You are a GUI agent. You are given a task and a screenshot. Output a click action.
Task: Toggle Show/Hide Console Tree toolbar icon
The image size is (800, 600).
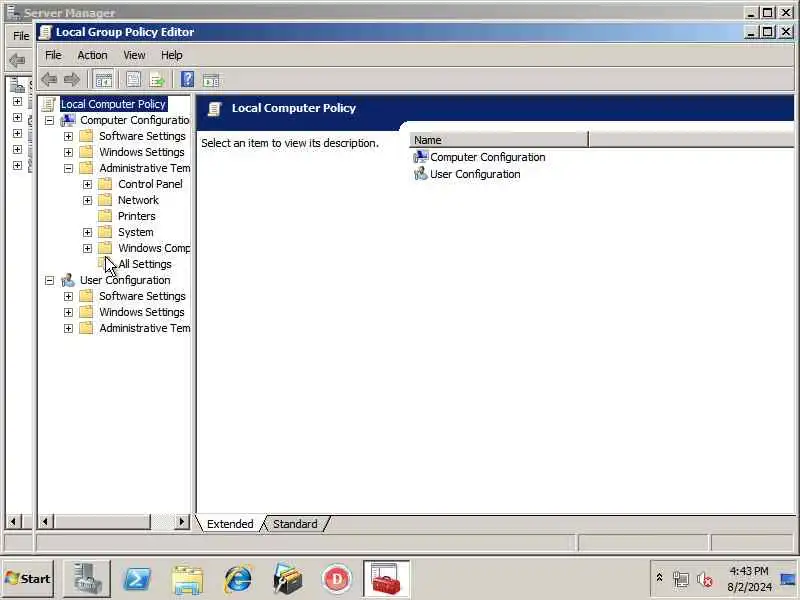tap(104, 80)
